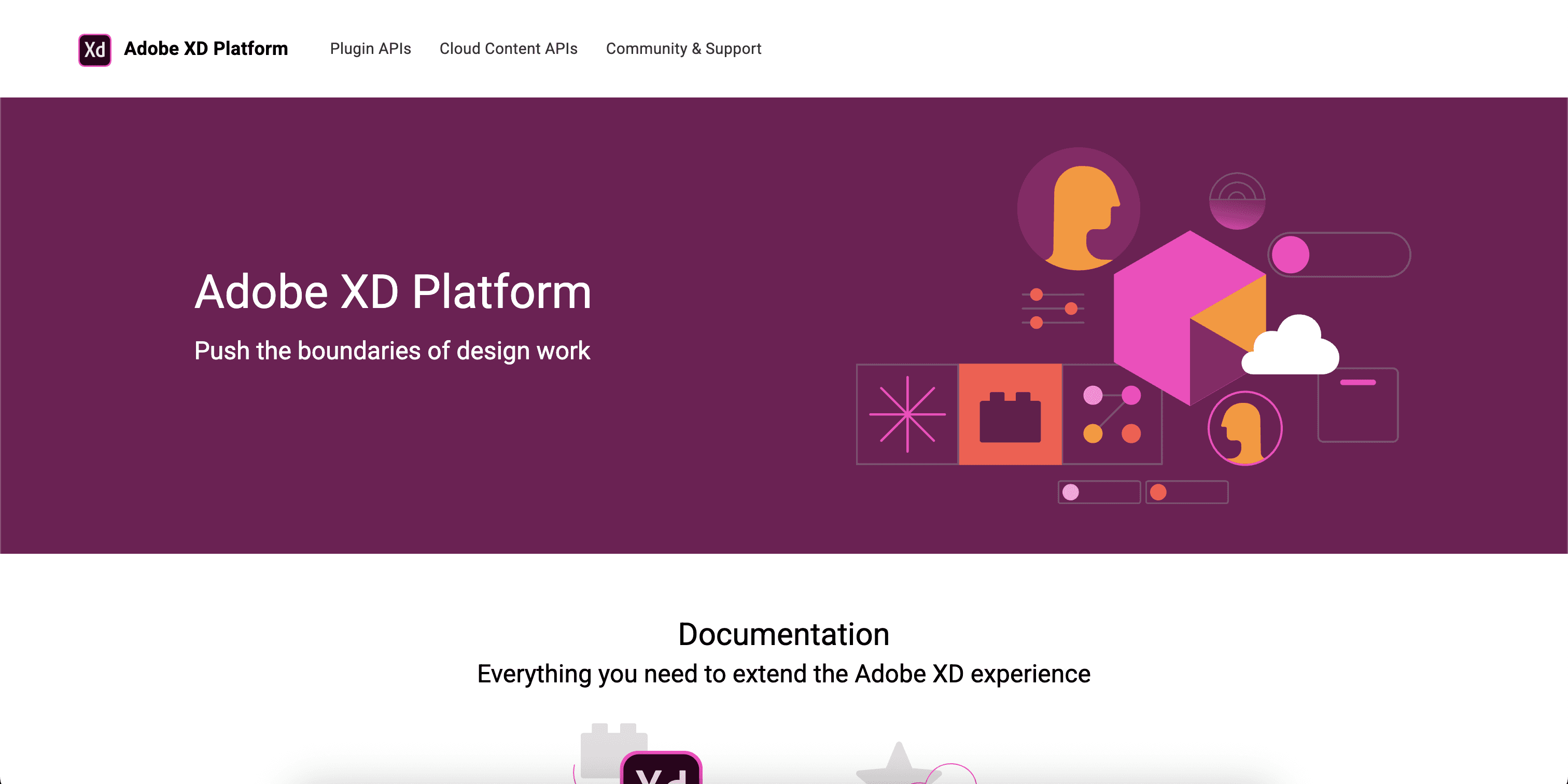Open the Plugin APIs menu
The image size is (1568, 784).
click(370, 49)
